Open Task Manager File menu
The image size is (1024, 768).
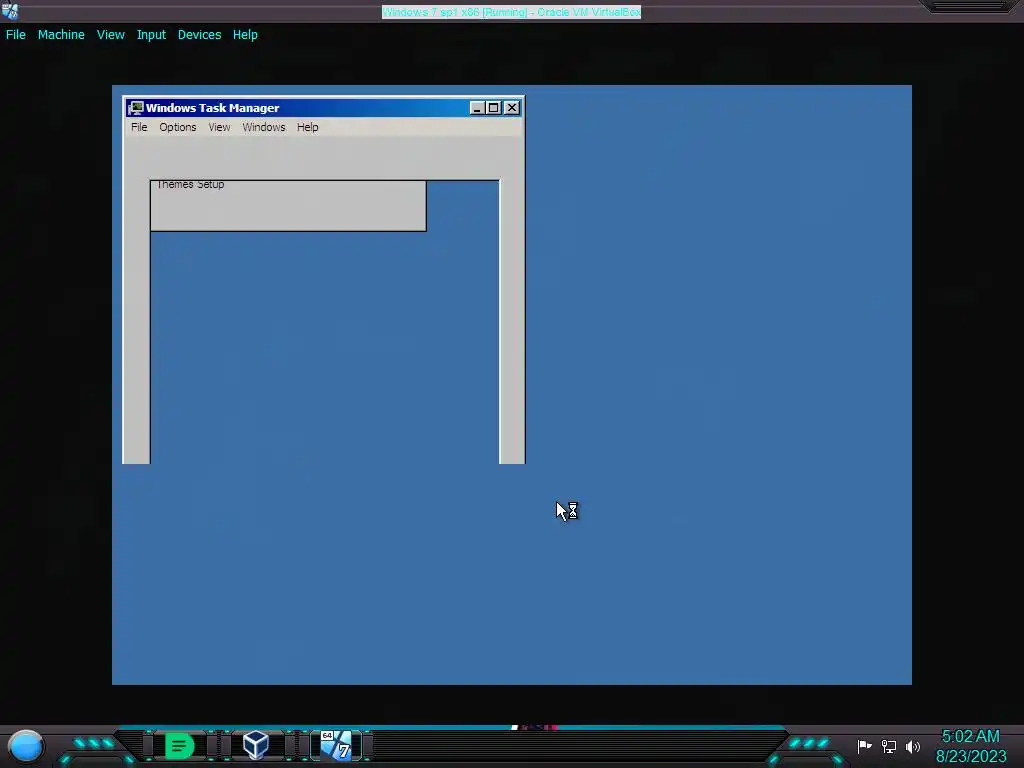tap(139, 127)
